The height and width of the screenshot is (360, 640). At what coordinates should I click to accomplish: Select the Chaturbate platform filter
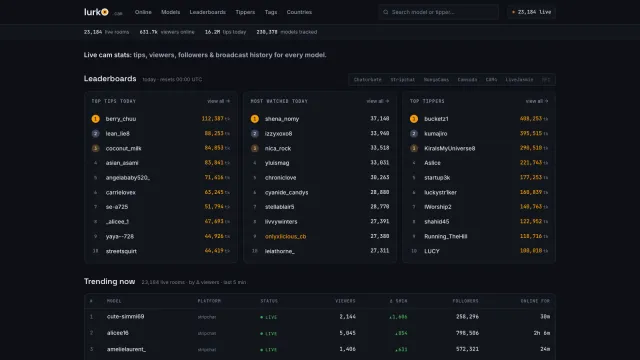(367, 80)
